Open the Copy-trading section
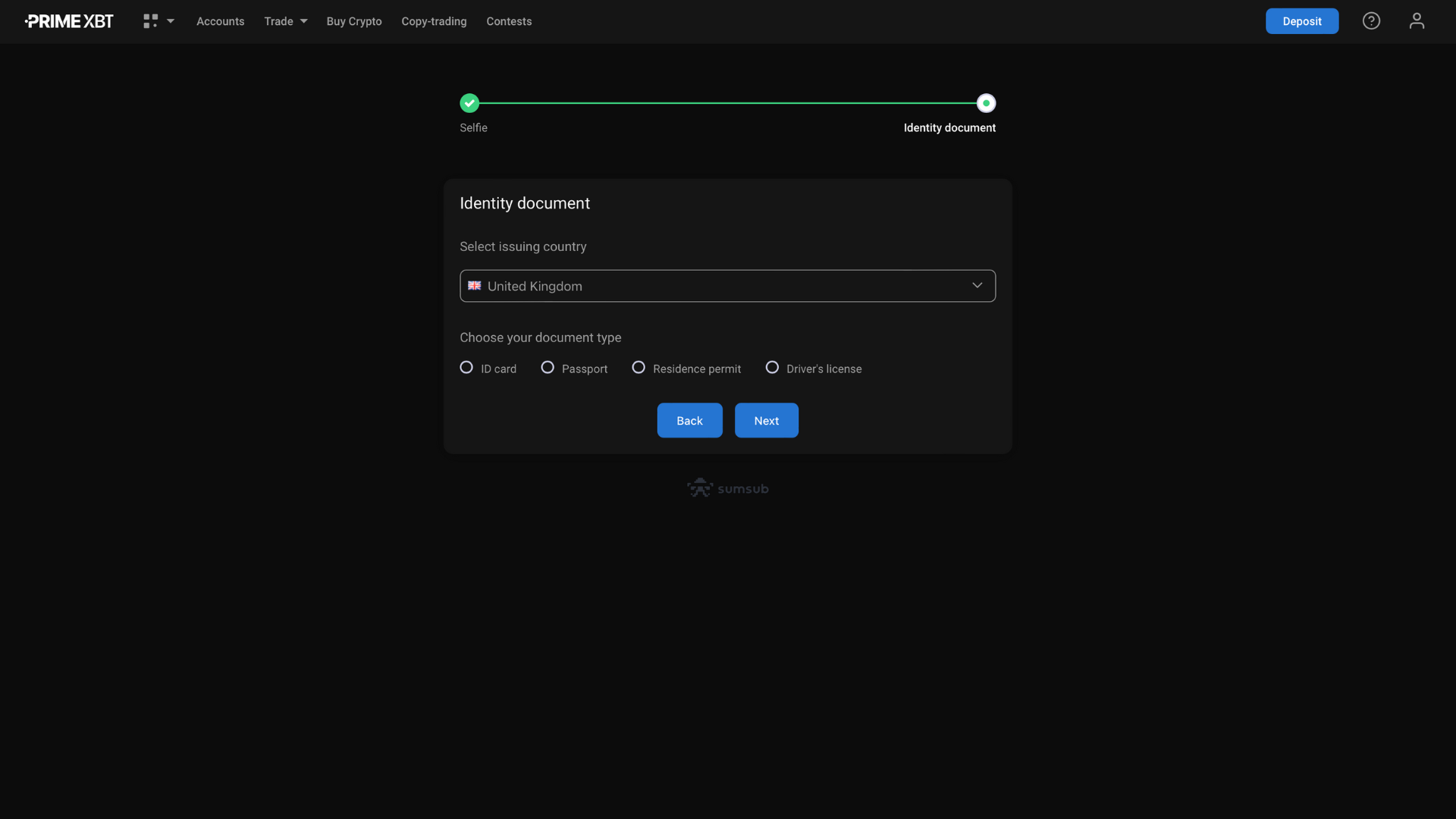Image resolution: width=1456 pixels, height=819 pixels. tap(434, 21)
